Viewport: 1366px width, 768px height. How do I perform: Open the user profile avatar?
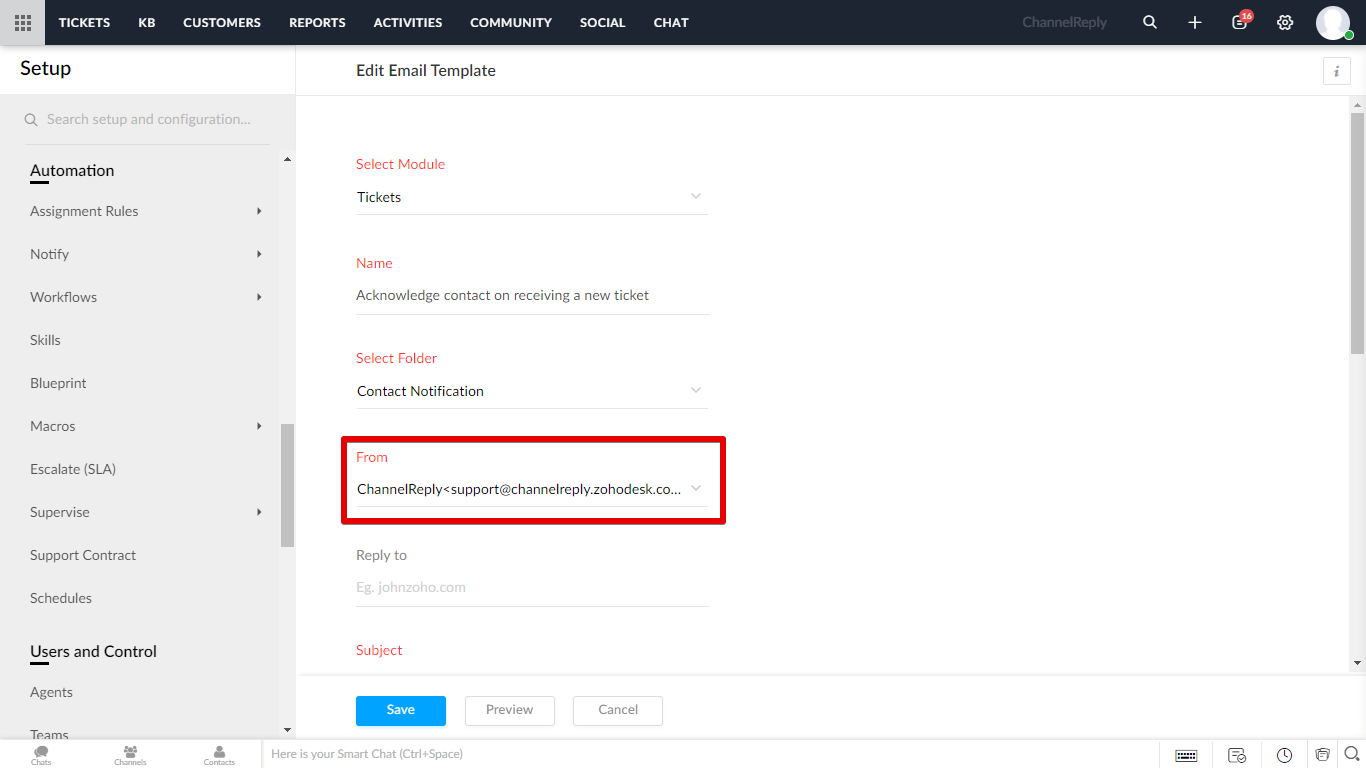[1333, 22]
